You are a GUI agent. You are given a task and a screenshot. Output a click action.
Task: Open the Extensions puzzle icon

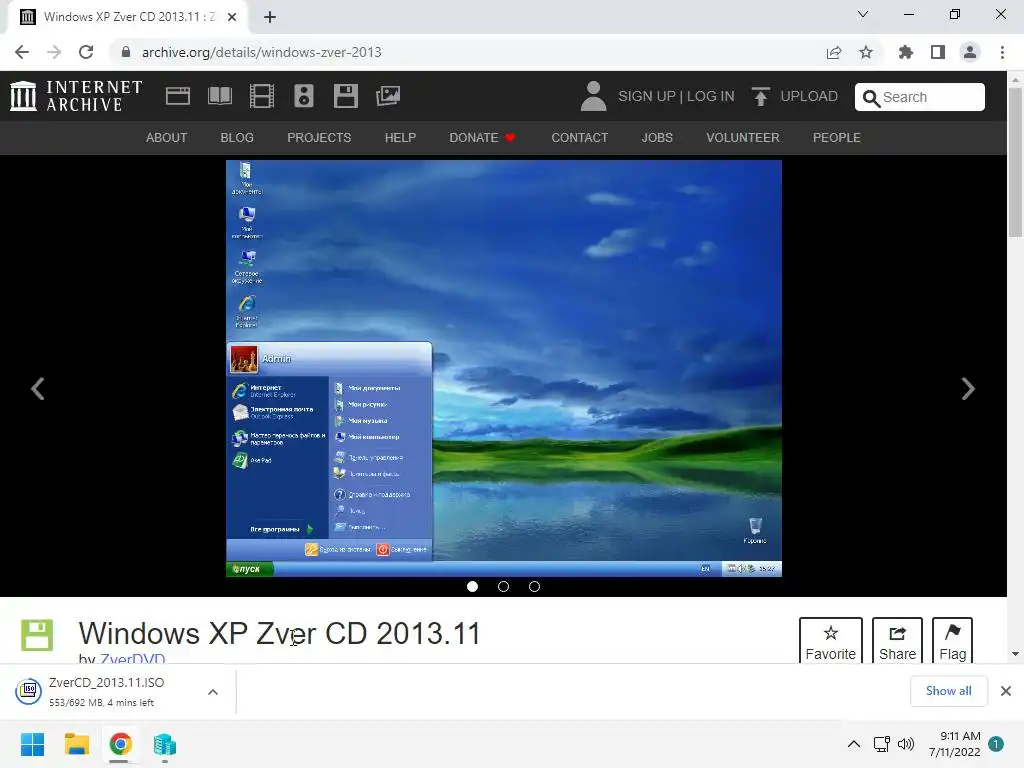pyautogui.click(x=906, y=52)
